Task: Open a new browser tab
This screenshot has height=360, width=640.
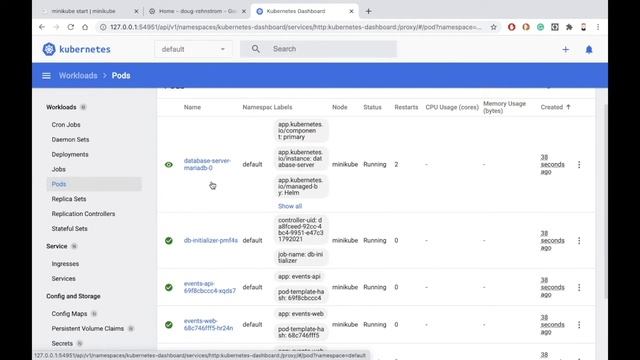Action: pos(368,11)
